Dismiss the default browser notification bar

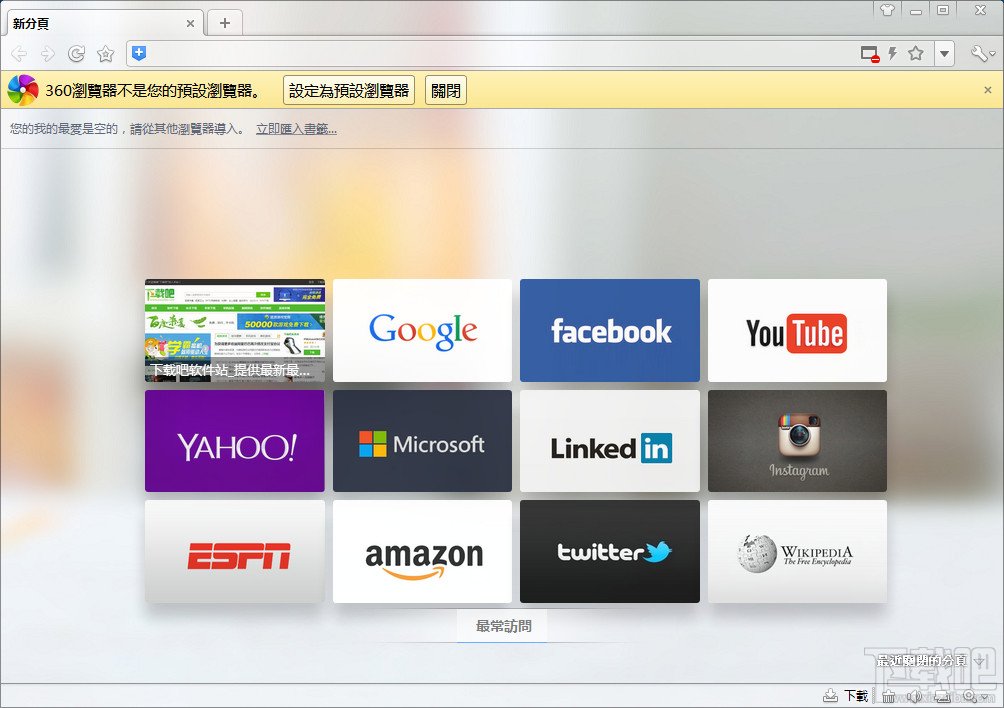[988, 90]
